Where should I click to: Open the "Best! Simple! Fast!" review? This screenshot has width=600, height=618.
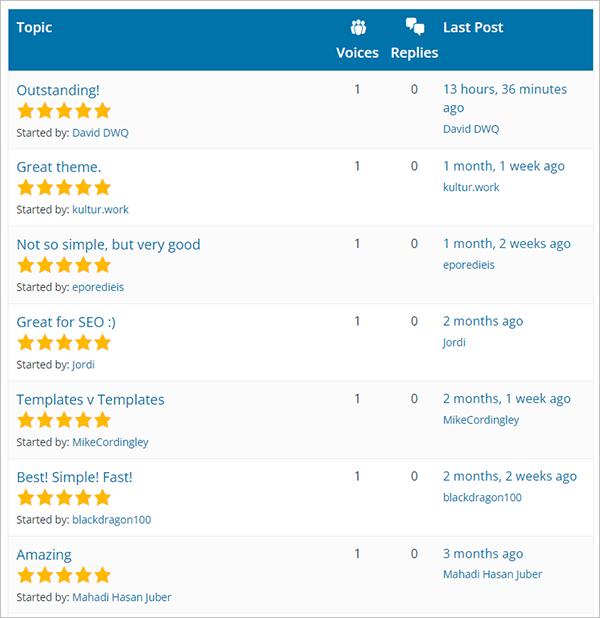[74, 477]
